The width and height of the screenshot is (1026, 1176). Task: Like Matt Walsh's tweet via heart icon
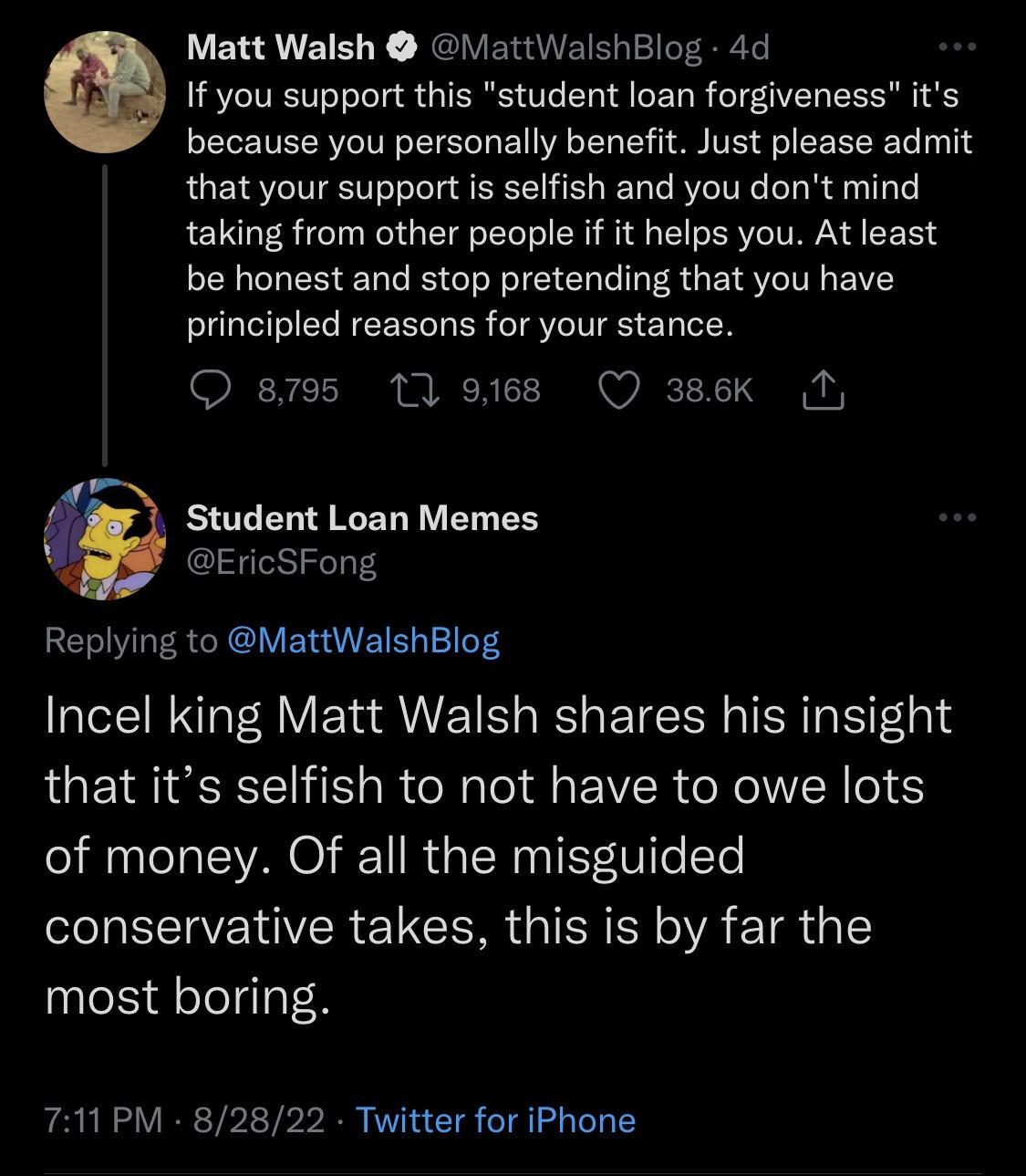tap(619, 390)
